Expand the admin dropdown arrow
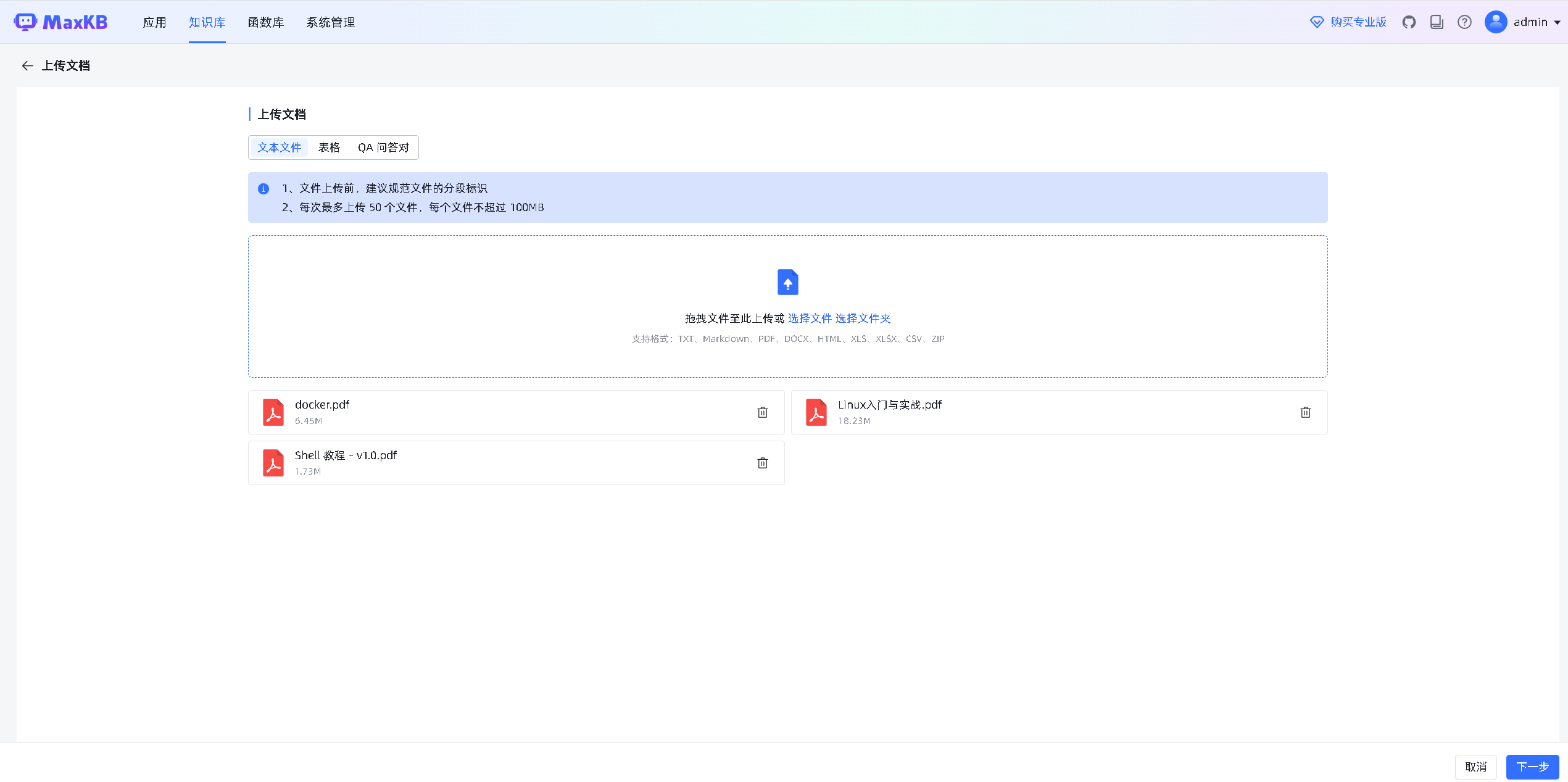1568x782 pixels. [1557, 23]
